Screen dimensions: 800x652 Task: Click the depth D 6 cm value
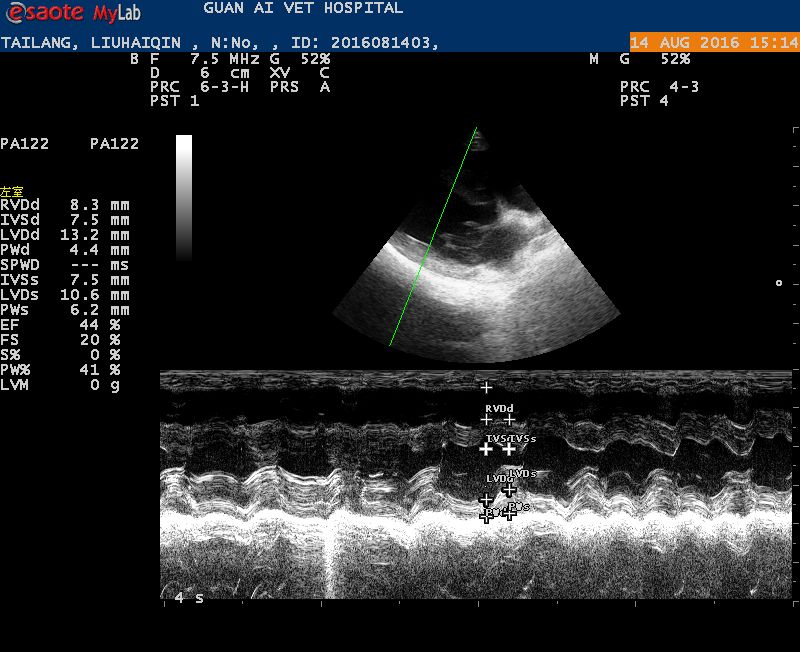199,73
